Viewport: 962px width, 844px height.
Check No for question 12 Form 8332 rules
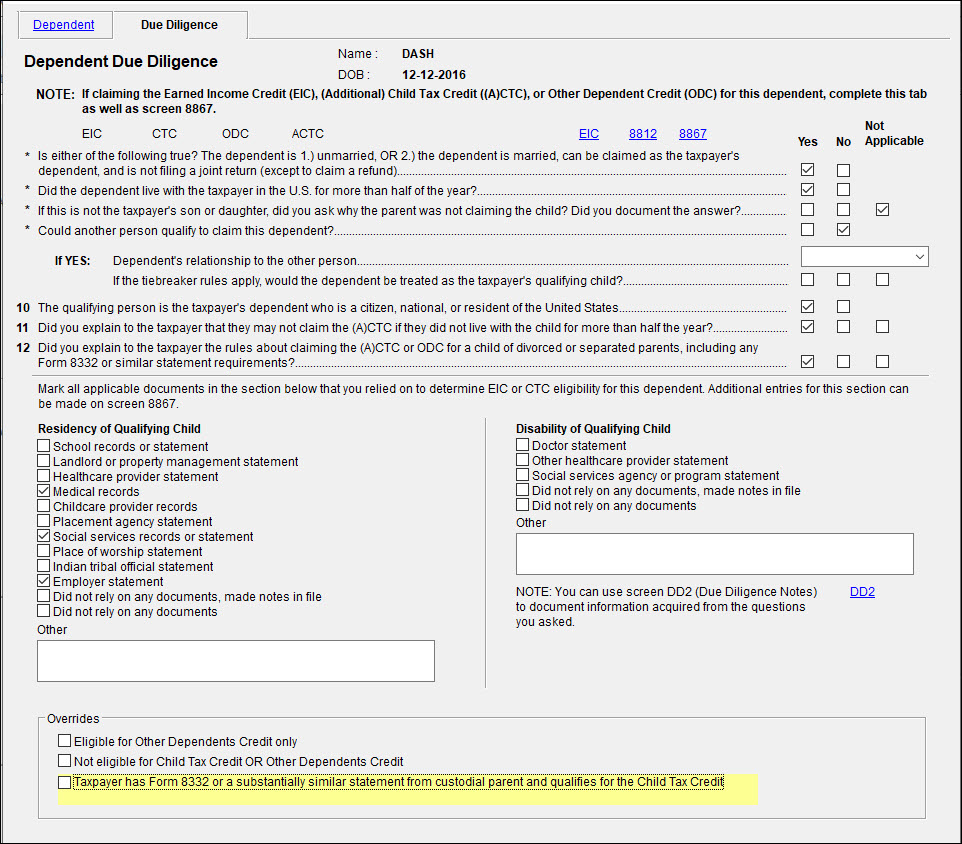click(844, 362)
